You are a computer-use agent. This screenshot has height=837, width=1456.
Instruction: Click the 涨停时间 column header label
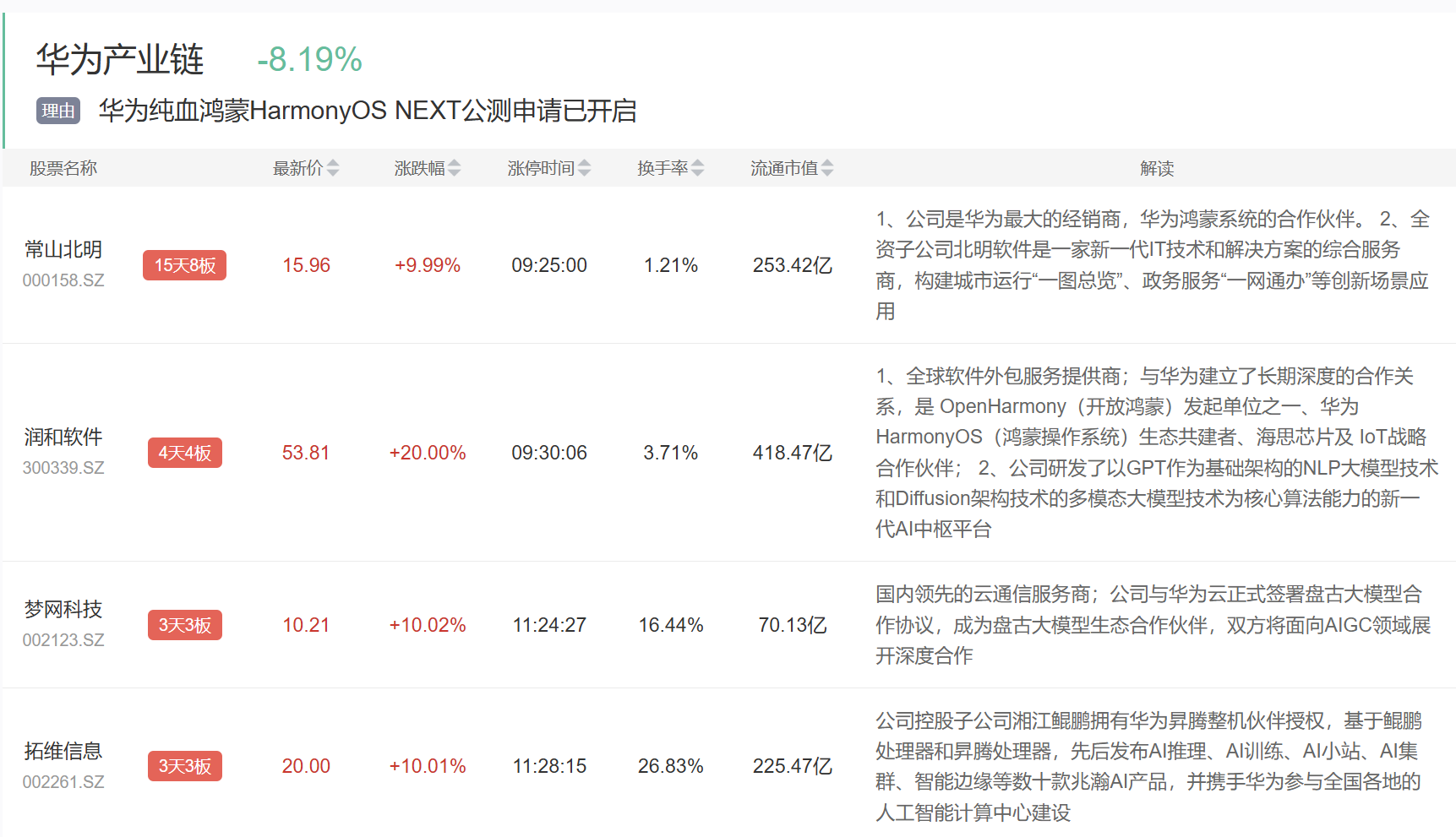click(542, 168)
